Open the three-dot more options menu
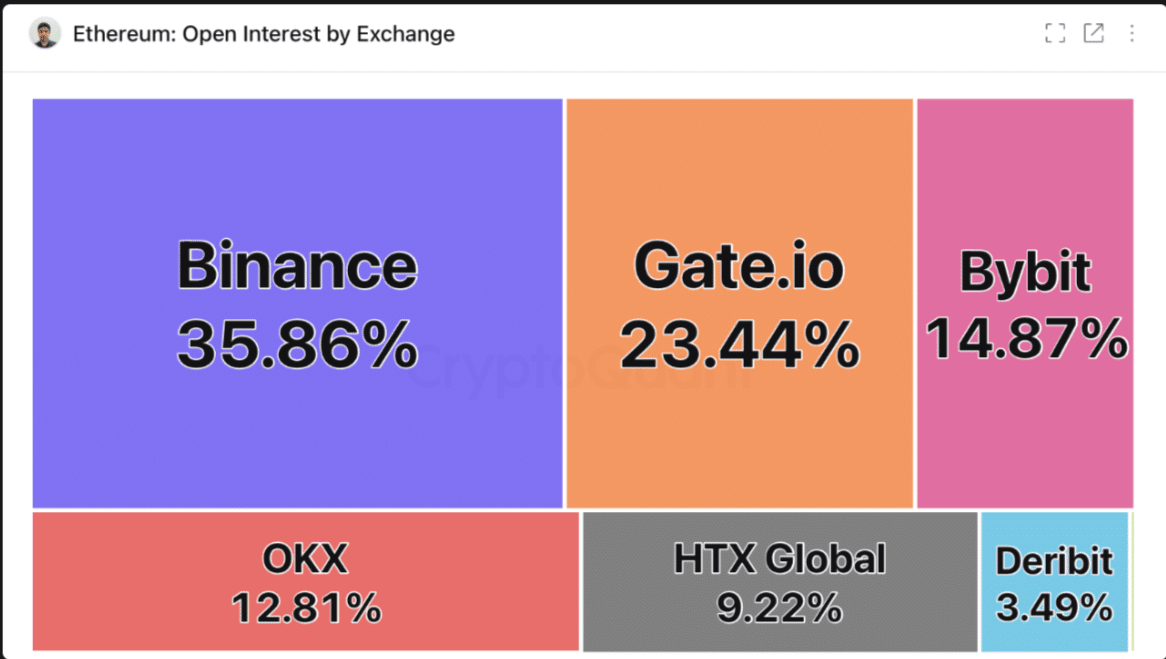Viewport: 1166px width, 659px height. pos(1132,34)
